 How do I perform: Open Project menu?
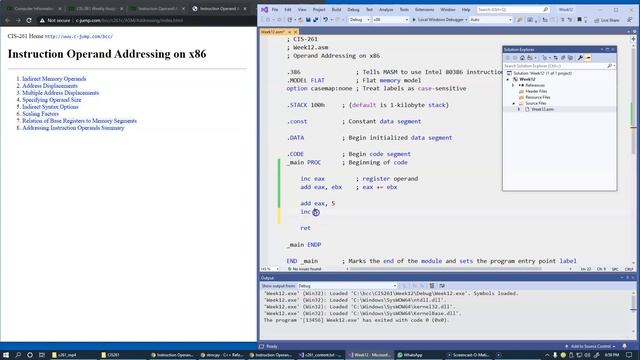pyautogui.click(x=319, y=9)
